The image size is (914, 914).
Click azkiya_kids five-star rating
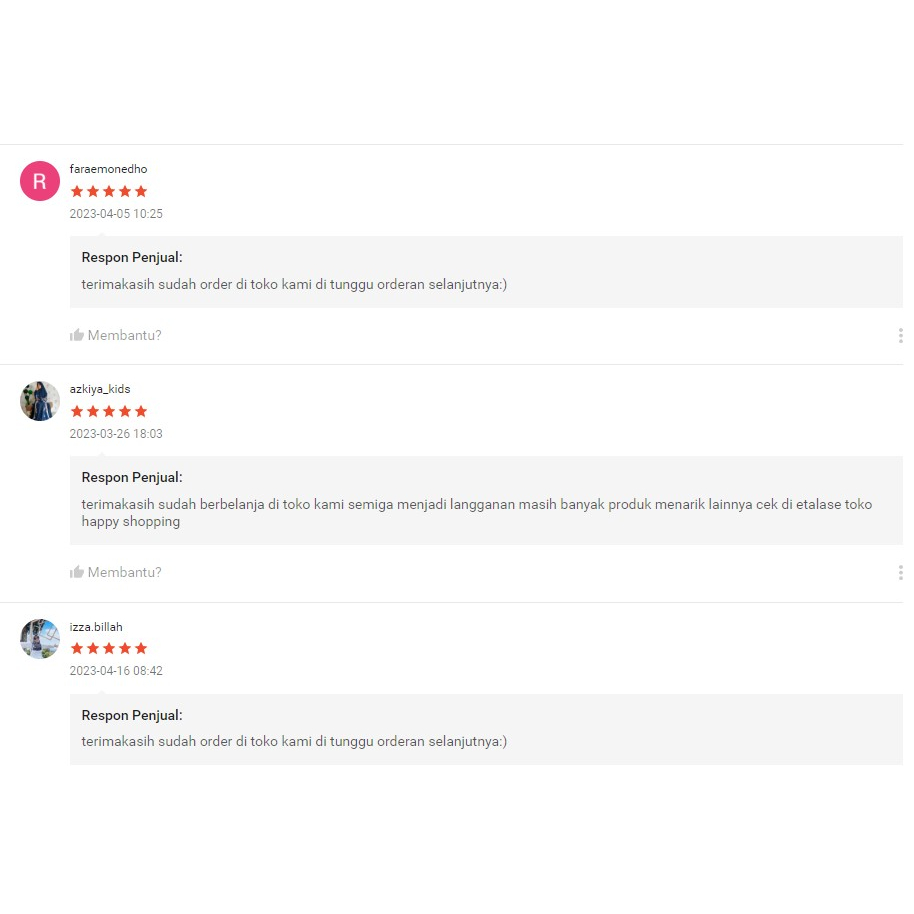108,411
